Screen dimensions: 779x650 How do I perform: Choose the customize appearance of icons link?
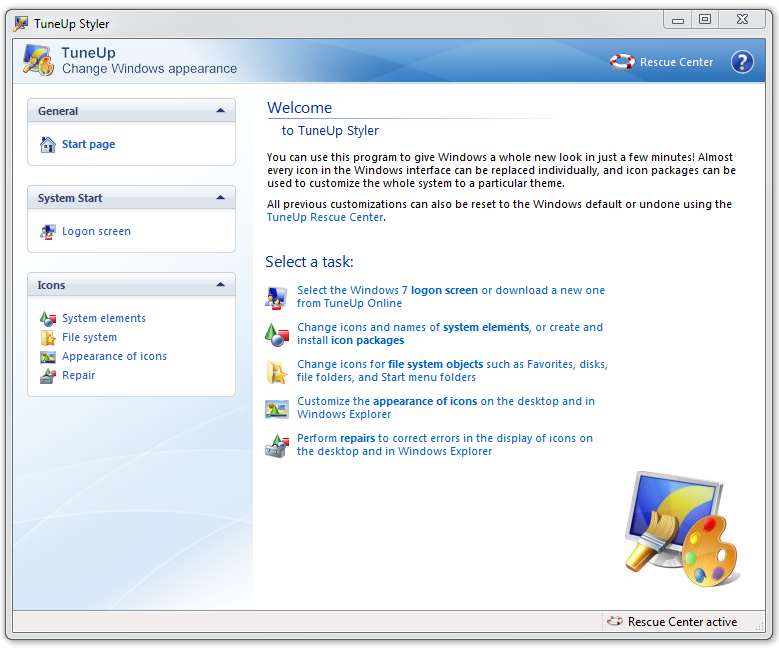[x=446, y=407]
